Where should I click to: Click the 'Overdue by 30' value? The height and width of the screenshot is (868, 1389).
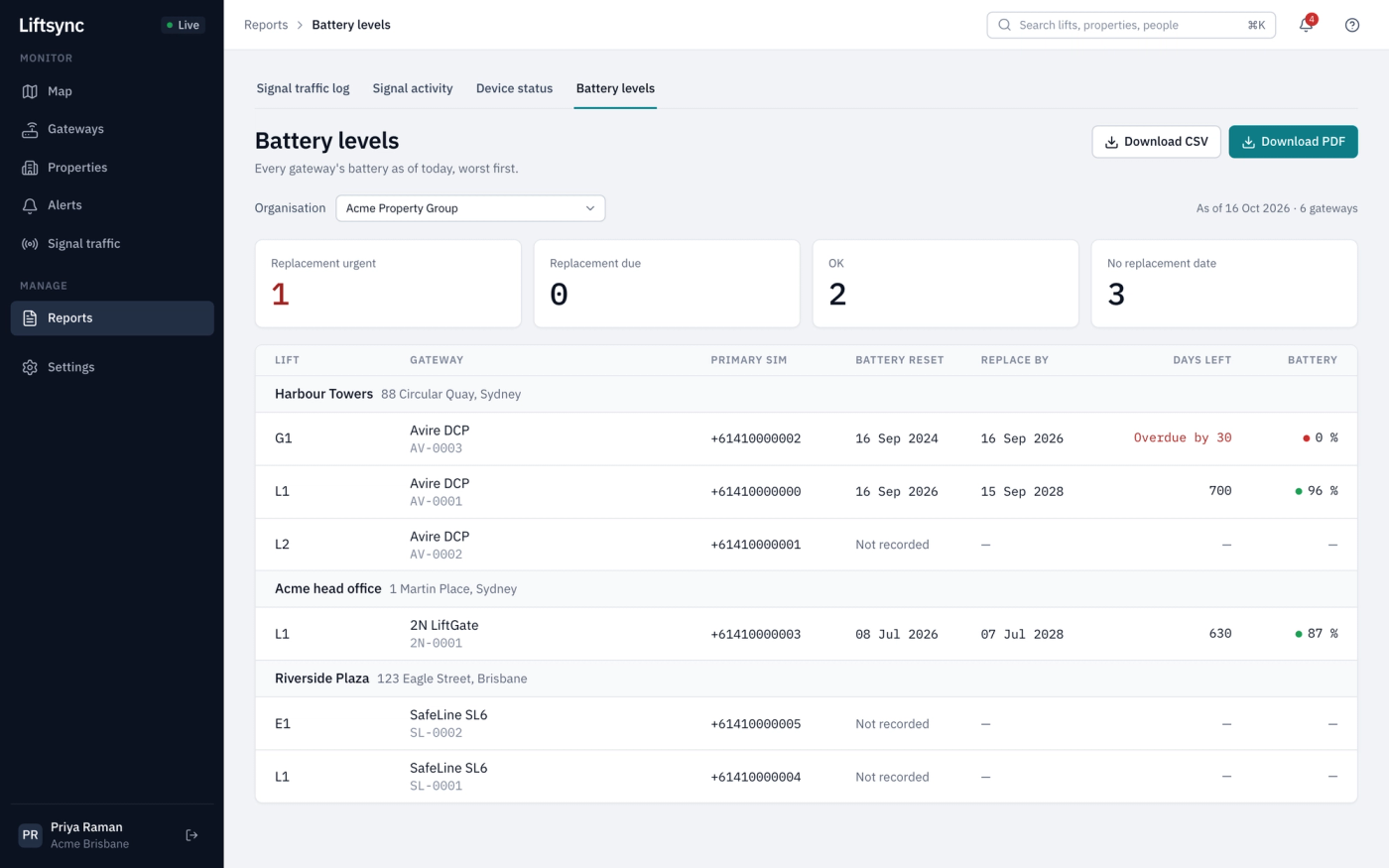click(1183, 437)
